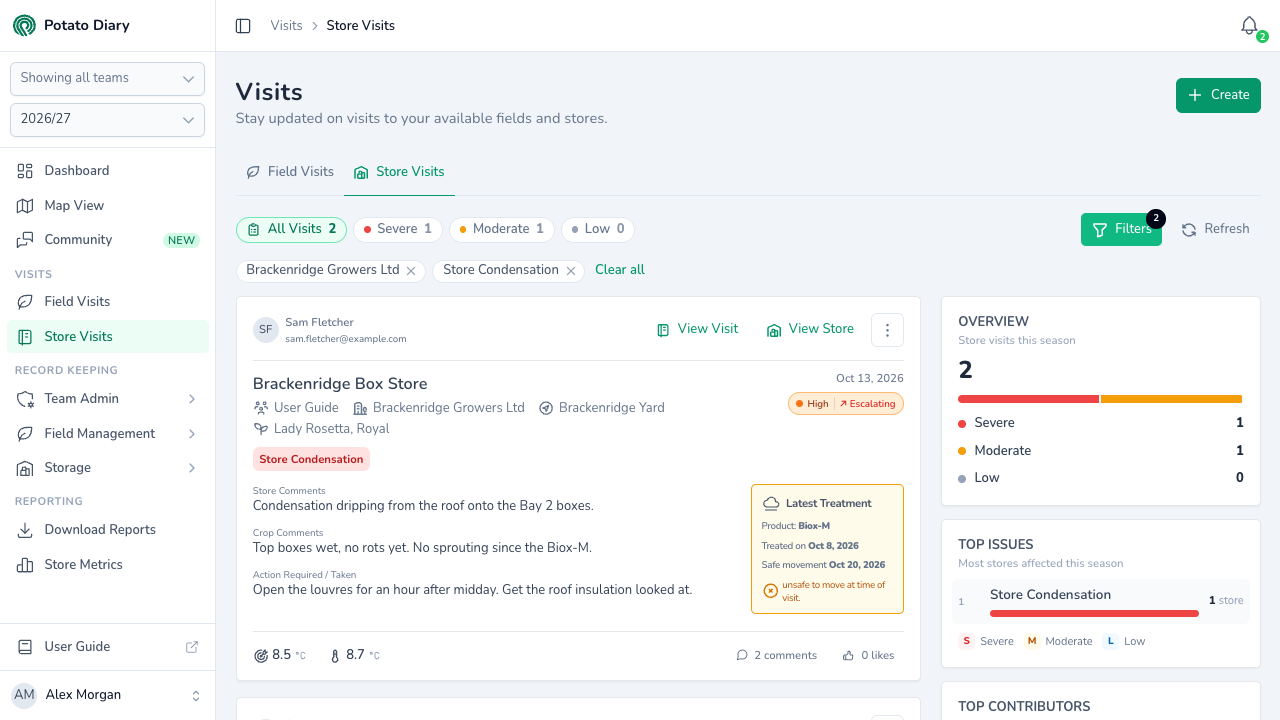Click the View Visit link
This screenshot has height=720, width=1280.
coord(698,329)
